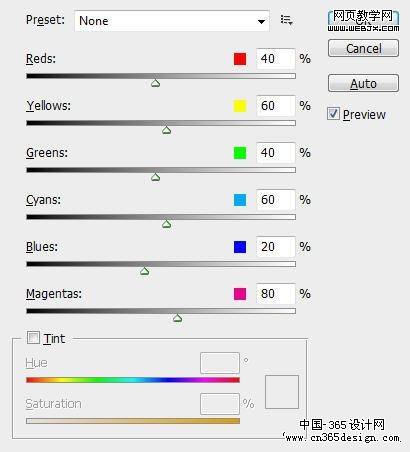Click the Blues percentage input field
The height and width of the screenshot is (452, 410).
276,247
